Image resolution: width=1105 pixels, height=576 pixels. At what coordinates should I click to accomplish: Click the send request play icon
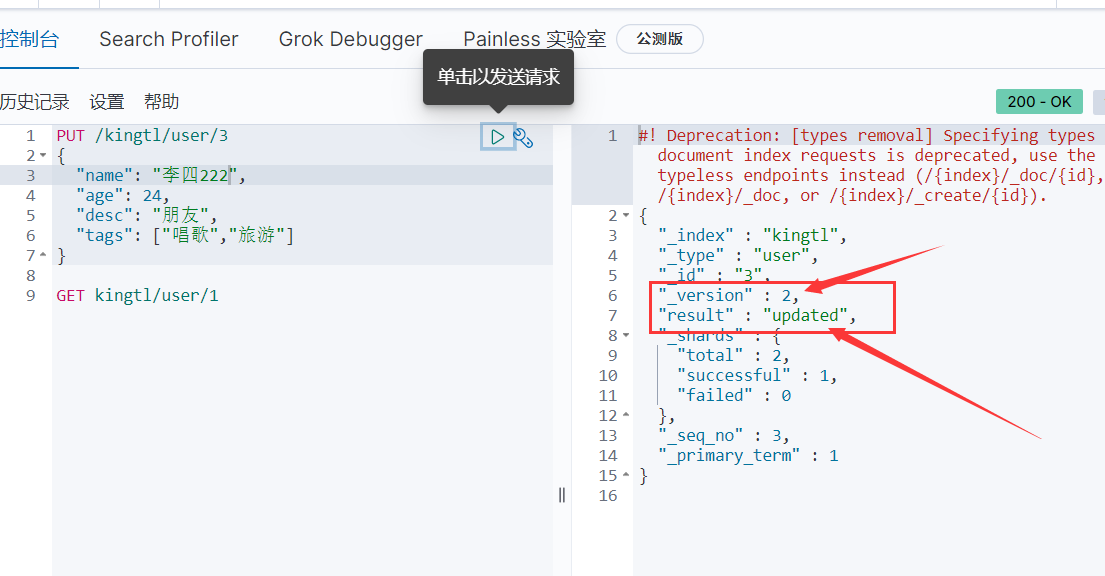tap(497, 137)
